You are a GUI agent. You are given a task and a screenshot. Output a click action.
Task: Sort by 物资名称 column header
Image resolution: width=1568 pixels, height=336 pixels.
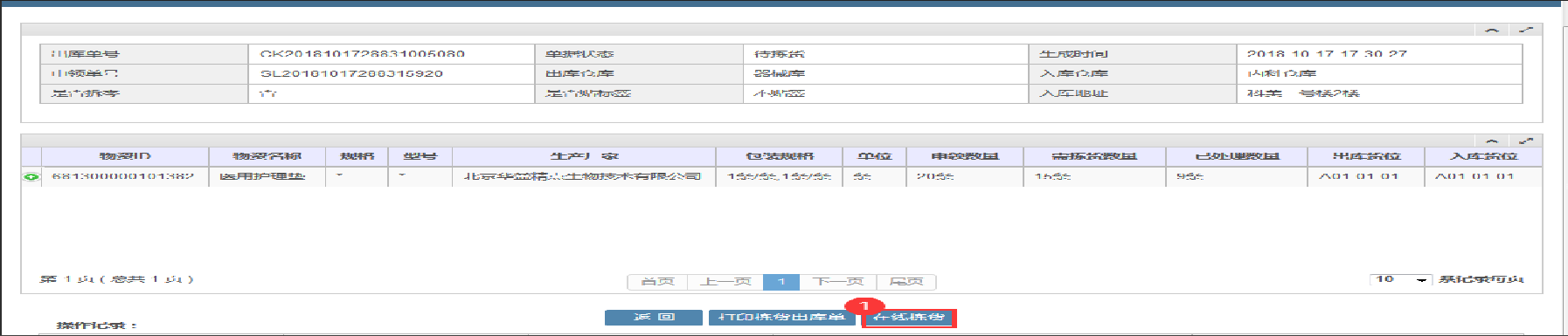tap(267, 156)
